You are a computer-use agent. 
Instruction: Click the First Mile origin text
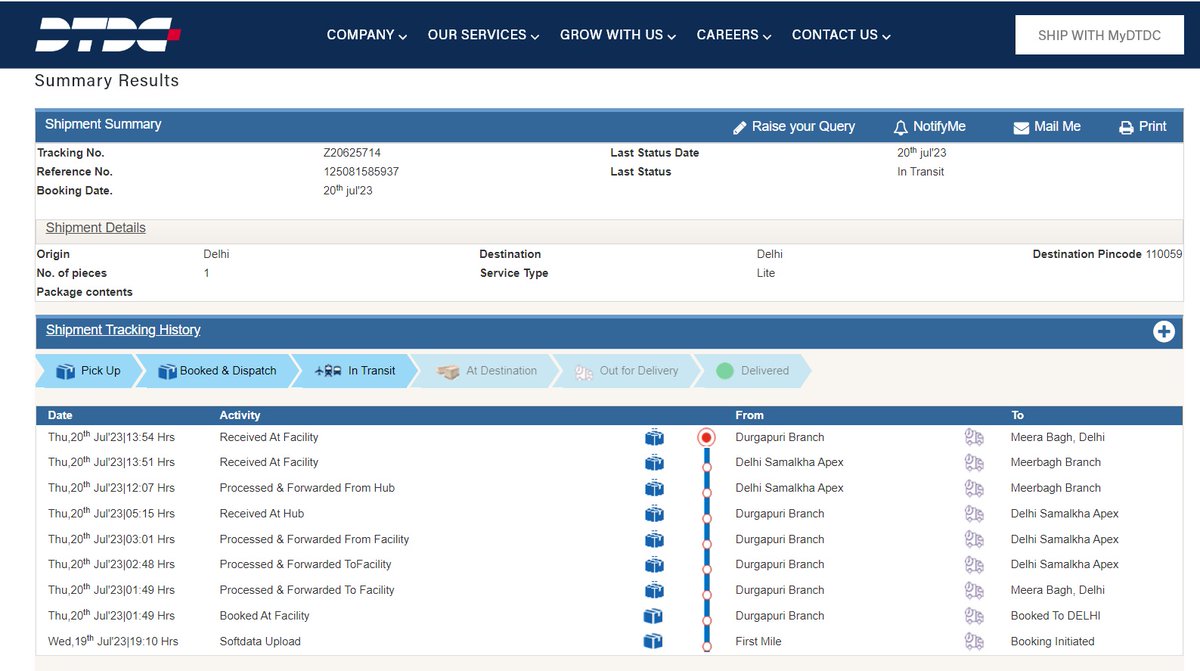click(759, 641)
